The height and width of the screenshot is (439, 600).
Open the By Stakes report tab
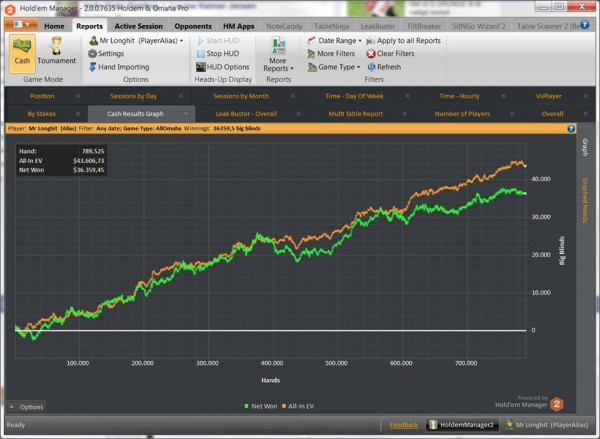coord(42,114)
